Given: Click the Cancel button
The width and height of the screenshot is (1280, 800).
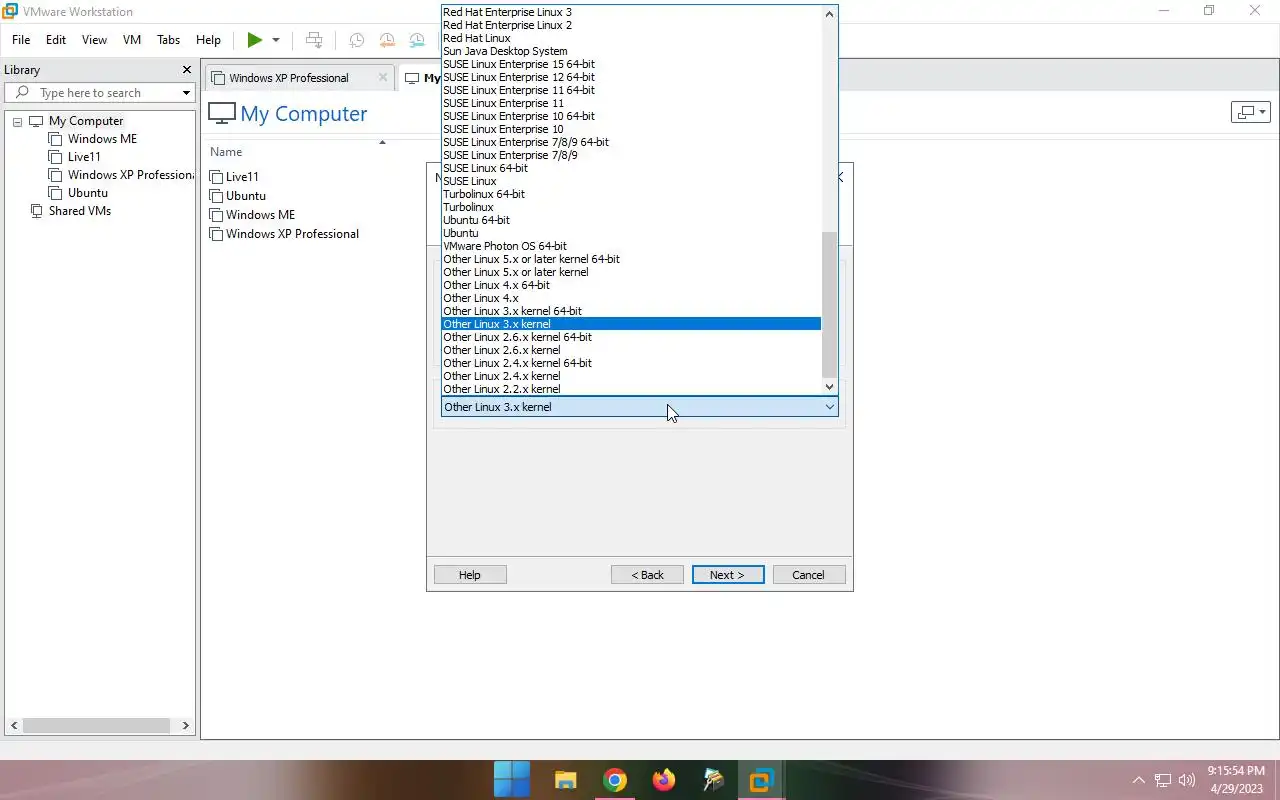Looking at the screenshot, I should [809, 575].
